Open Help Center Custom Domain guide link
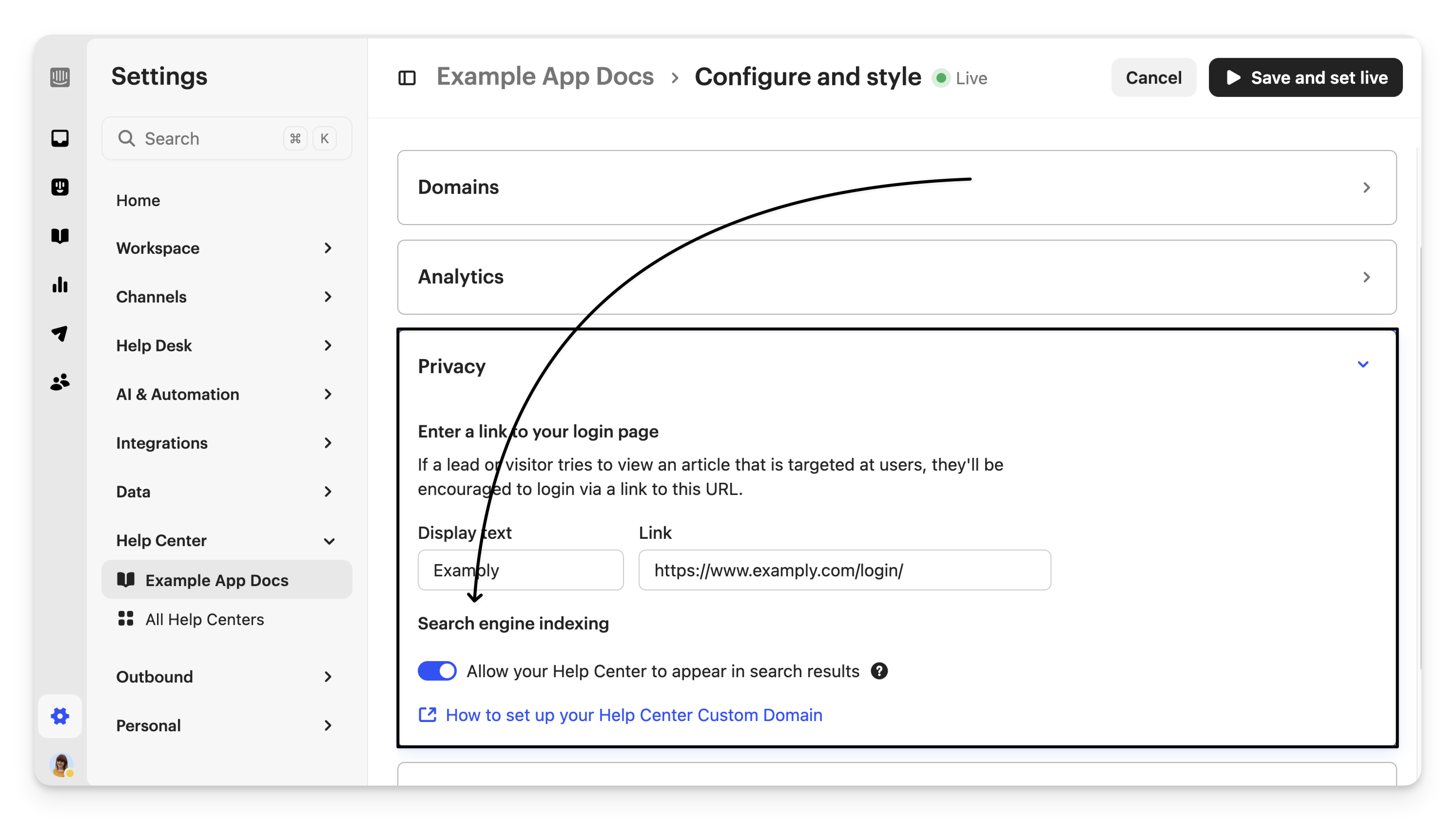The width and height of the screenshot is (1456, 820). click(633, 715)
